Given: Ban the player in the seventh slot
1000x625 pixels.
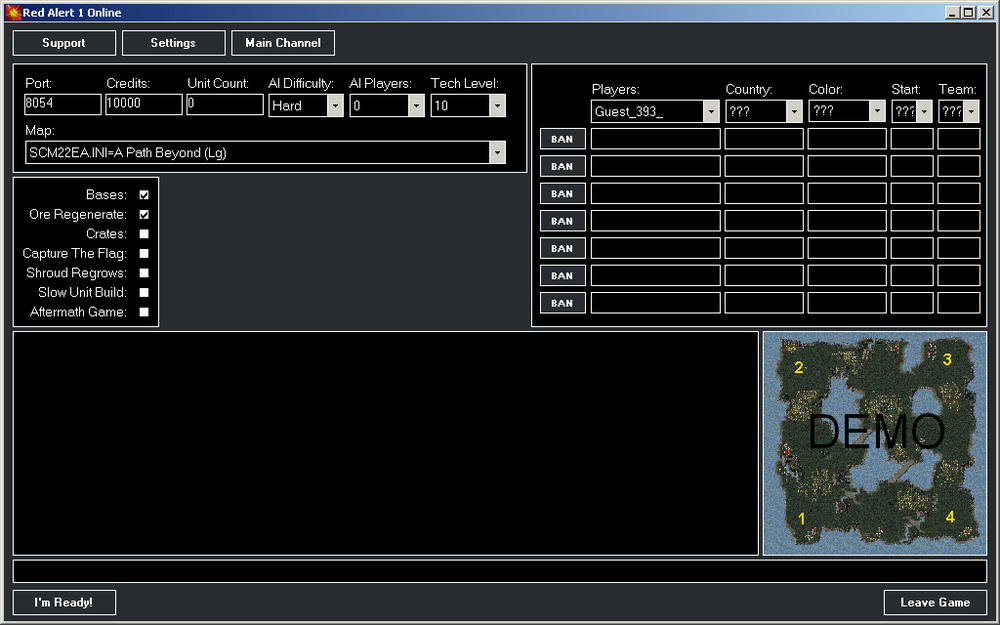Looking at the screenshot, I should 562,303.
